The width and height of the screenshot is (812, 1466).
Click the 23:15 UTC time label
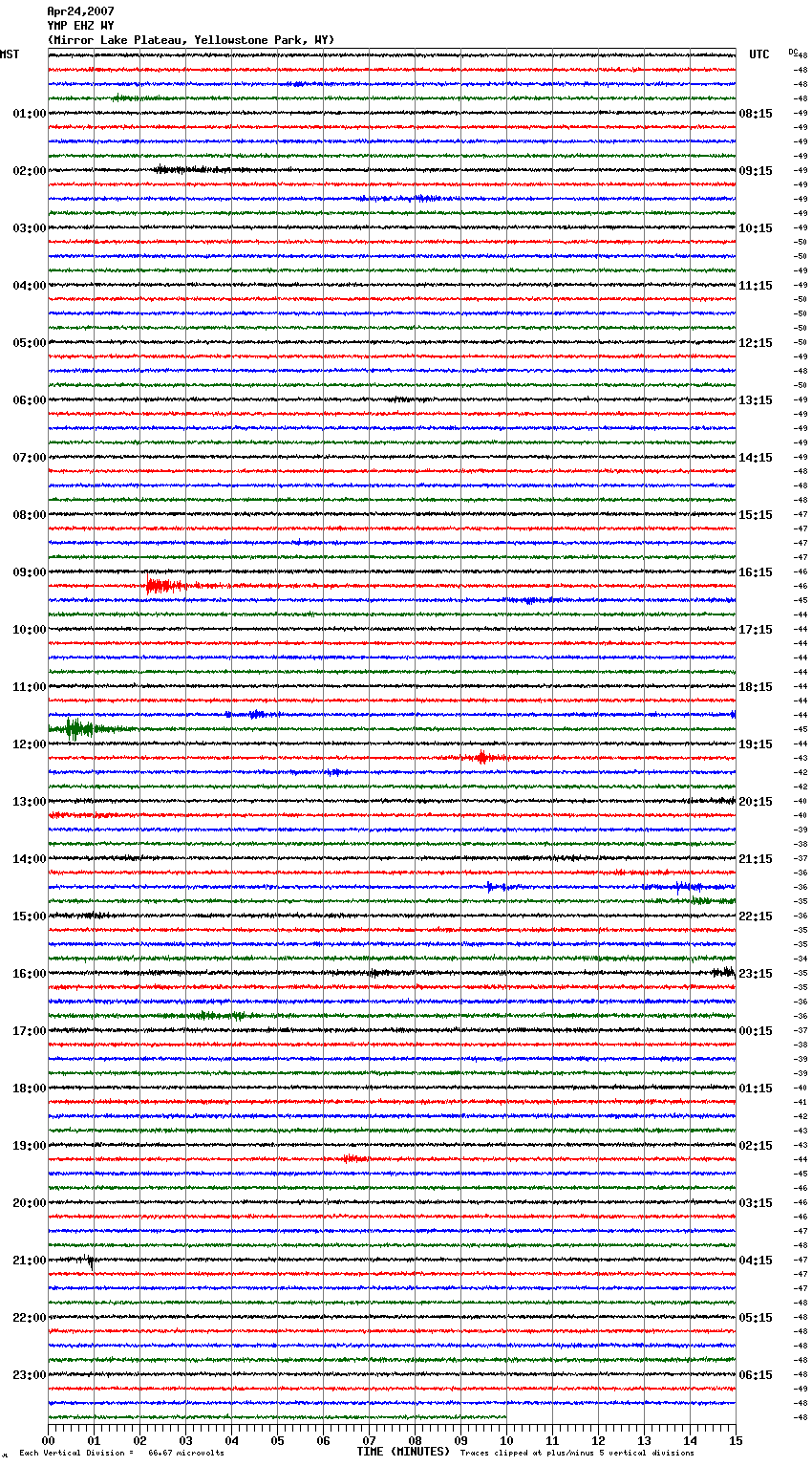[756, 974]
